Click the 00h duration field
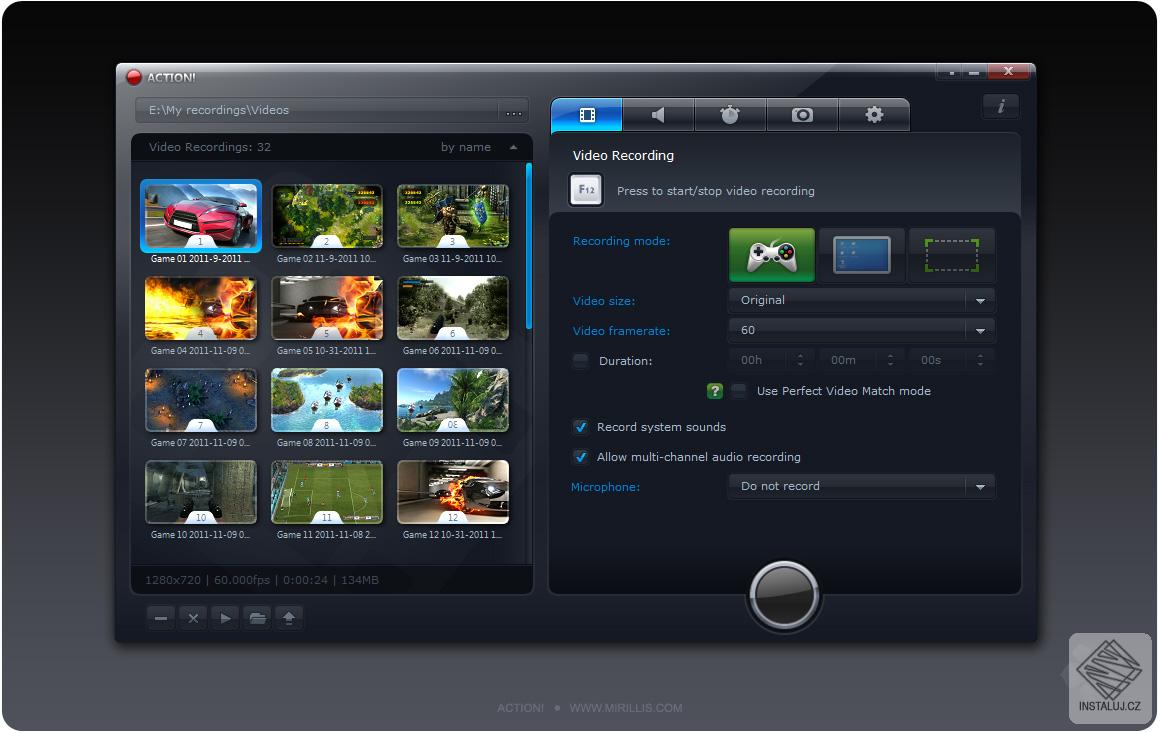 click(x=760, y=360)
